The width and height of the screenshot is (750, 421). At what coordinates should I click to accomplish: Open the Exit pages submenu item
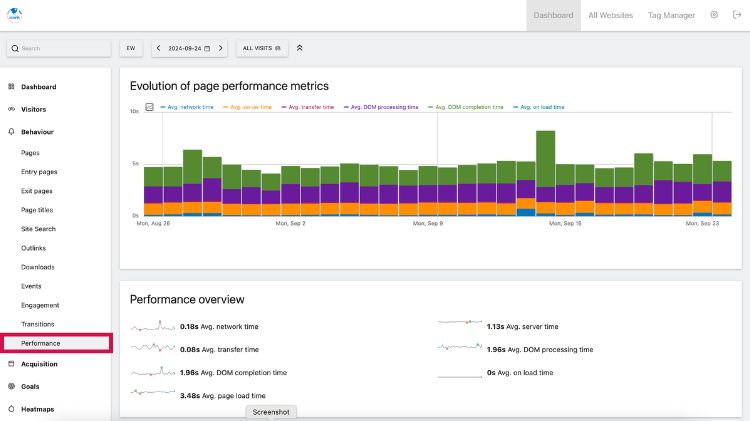pyautogui.click(x=37, y=191)
